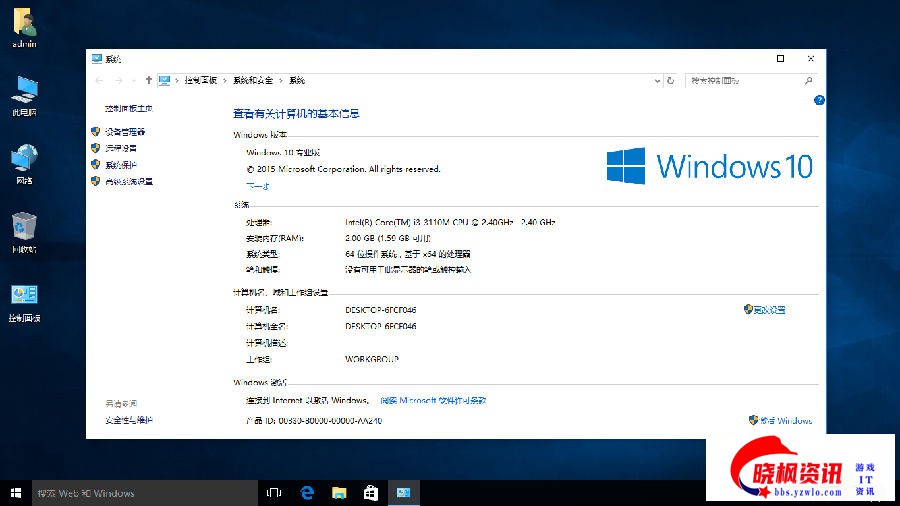Open the Store from the taskbar
Screen dimensions: 900x506
coord(370,493)
